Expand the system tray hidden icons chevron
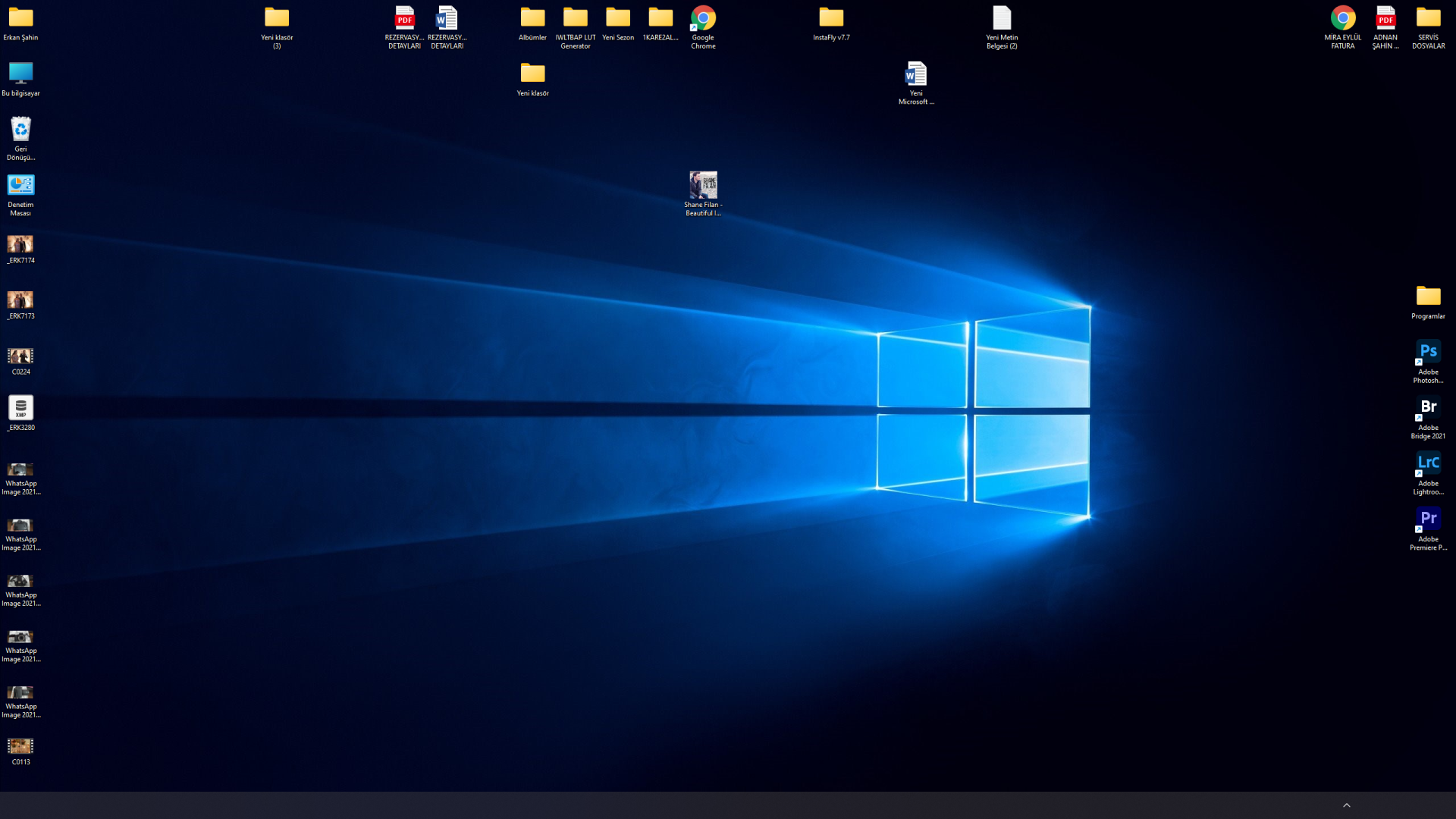Image resolution: width=1456 pixels, height=819 pixels. click(x=1347, y=805)
